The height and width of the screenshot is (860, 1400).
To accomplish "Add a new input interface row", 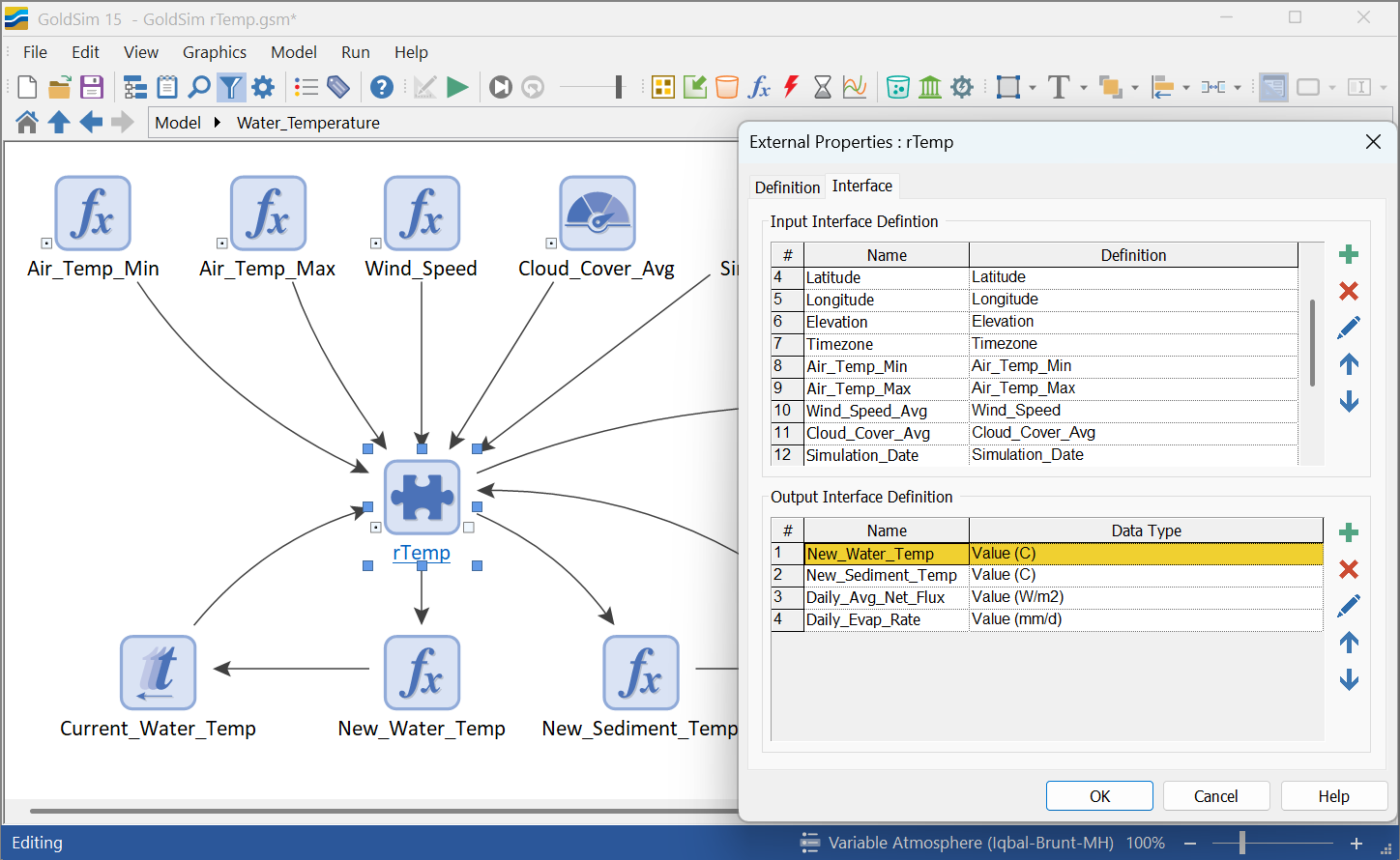I will pos(1349,254).
